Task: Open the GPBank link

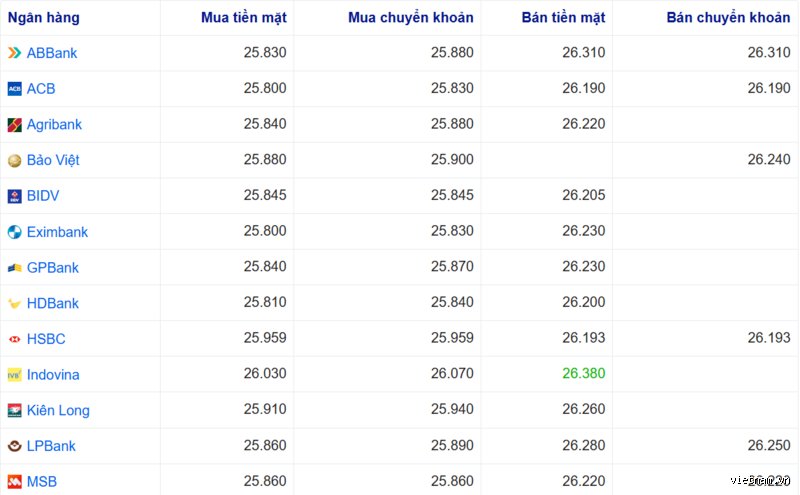Action: [x=53, y=267]
